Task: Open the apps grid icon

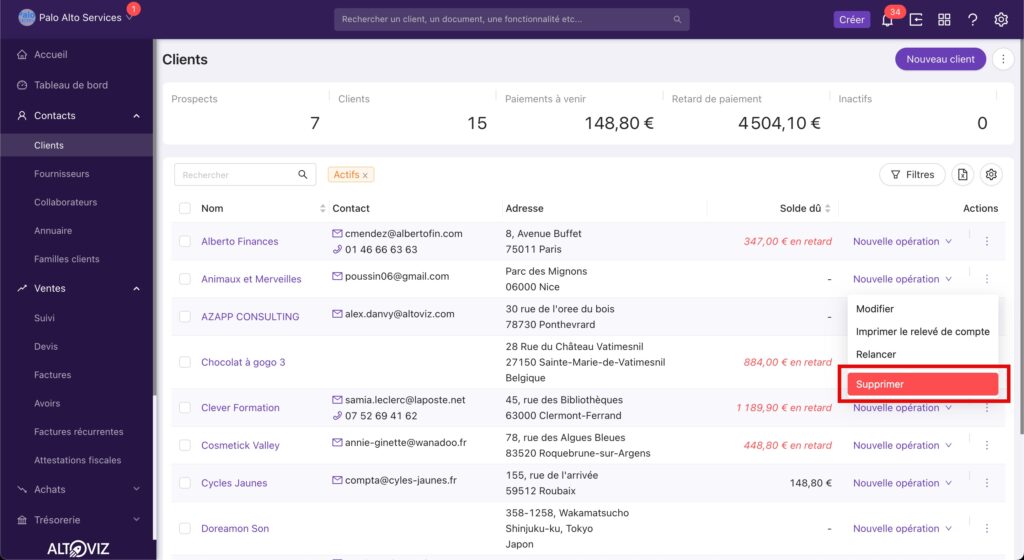Action: (944, 20)
